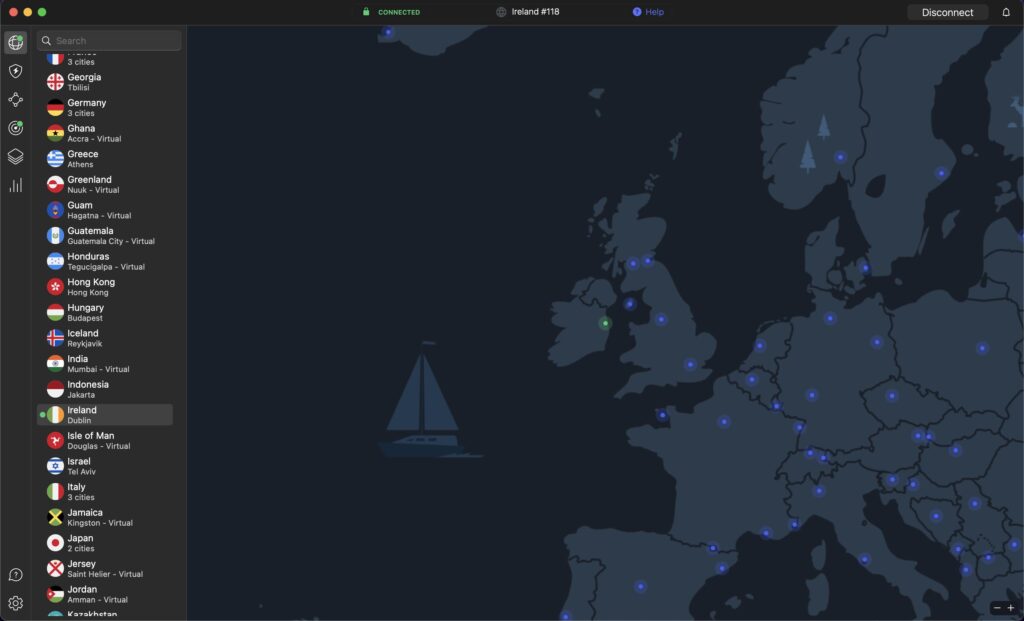Select Guam Hagatna - Virtual
The image size is (1024, 621).
coord(104,210)
